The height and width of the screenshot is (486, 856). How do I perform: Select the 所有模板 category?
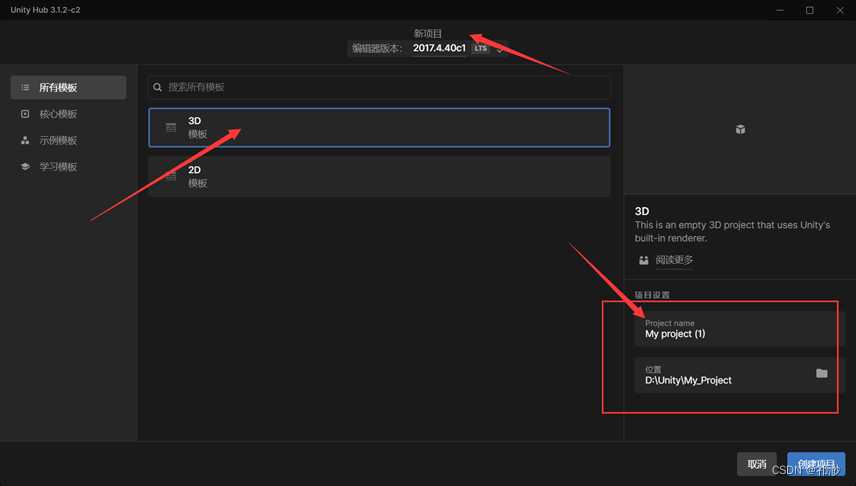(x=68, y=87)
